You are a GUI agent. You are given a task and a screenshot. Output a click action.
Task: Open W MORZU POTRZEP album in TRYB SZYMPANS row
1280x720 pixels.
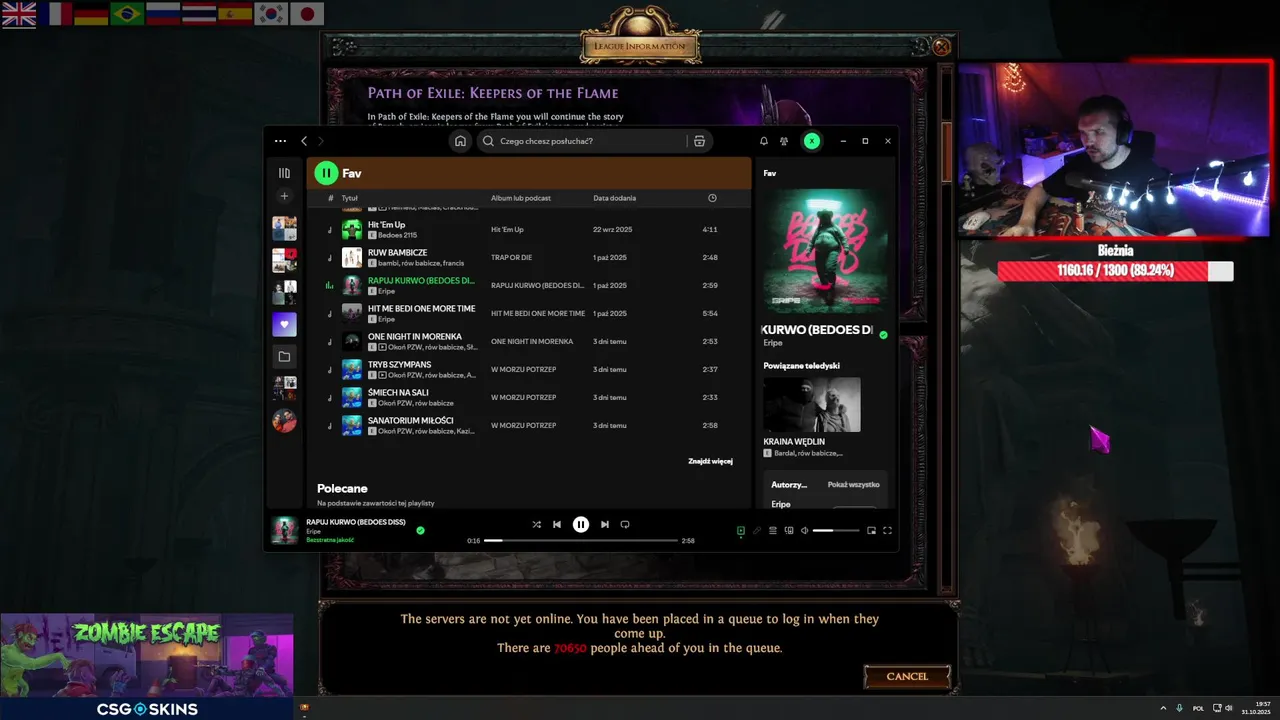(523, 369)
